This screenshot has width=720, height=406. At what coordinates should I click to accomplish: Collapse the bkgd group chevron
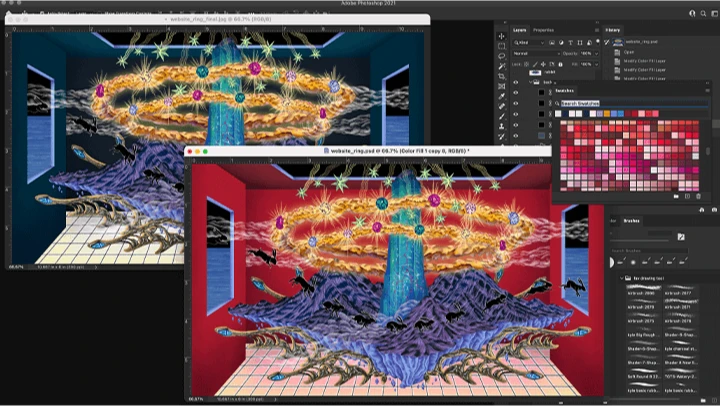(530, 82)
